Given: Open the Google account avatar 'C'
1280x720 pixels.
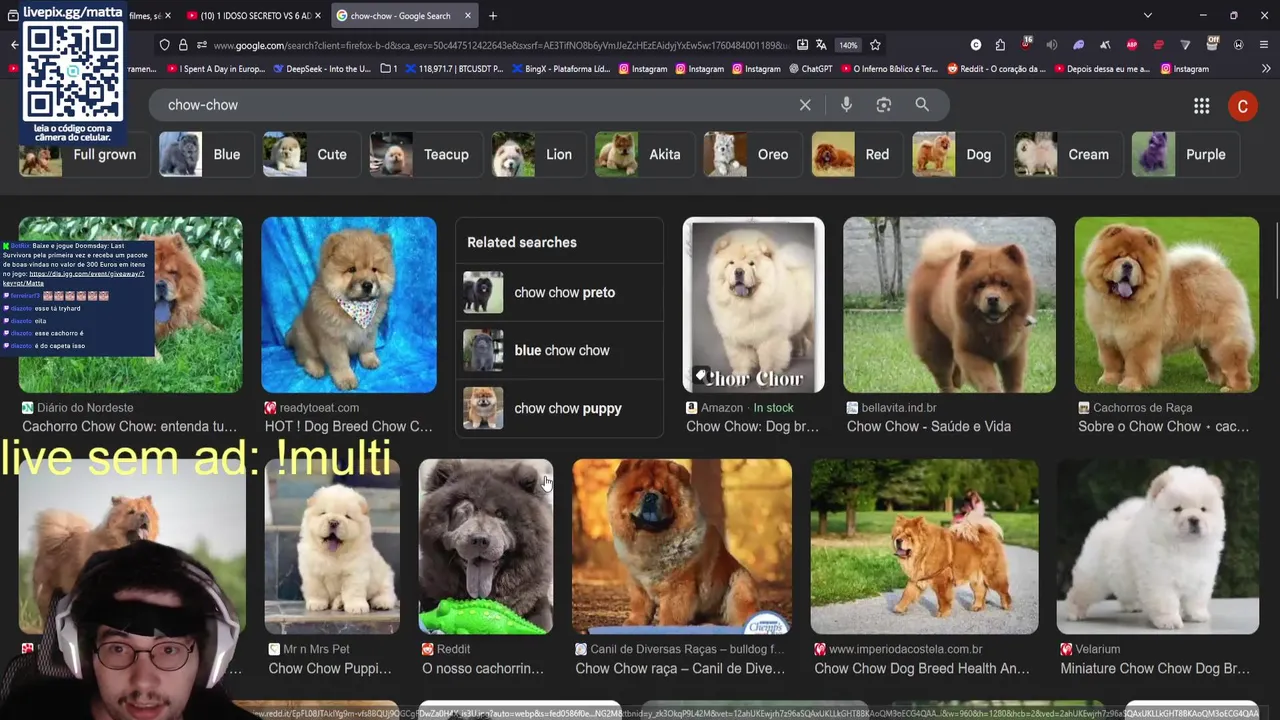Looking at the screenshot, I should point(1243,106).
